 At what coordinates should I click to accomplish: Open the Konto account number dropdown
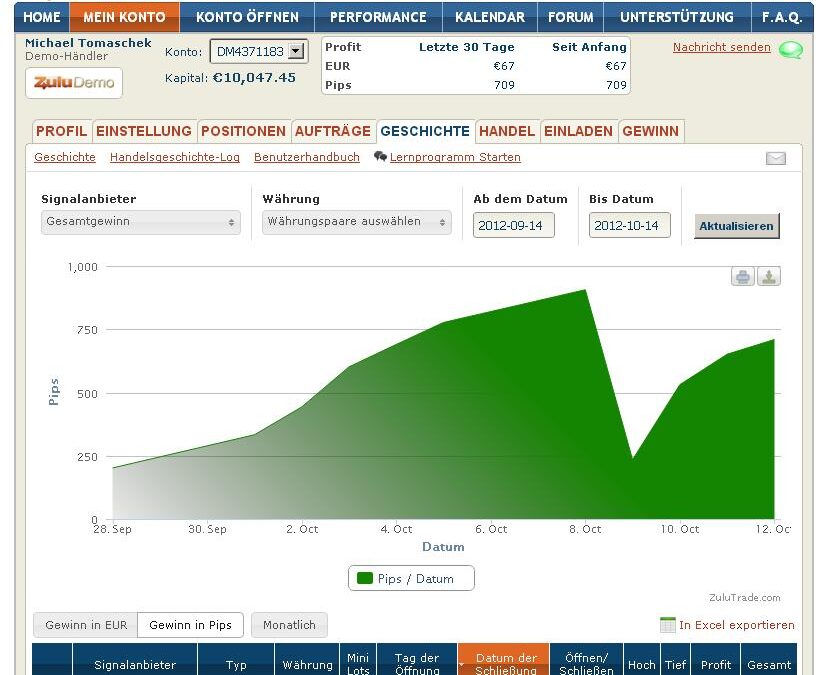point(259,51)
